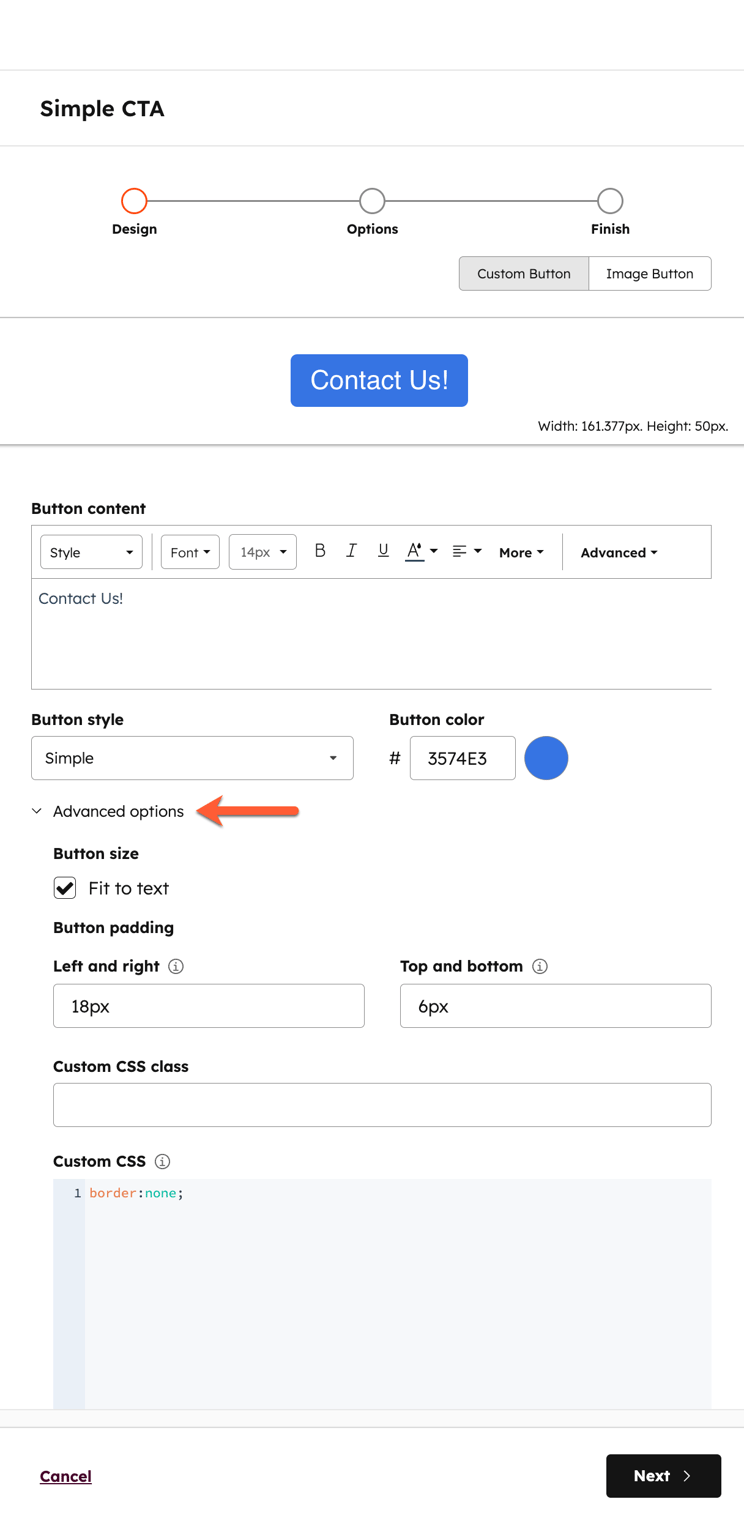
Task: Click the Next button
Action: click(663, 1476)
